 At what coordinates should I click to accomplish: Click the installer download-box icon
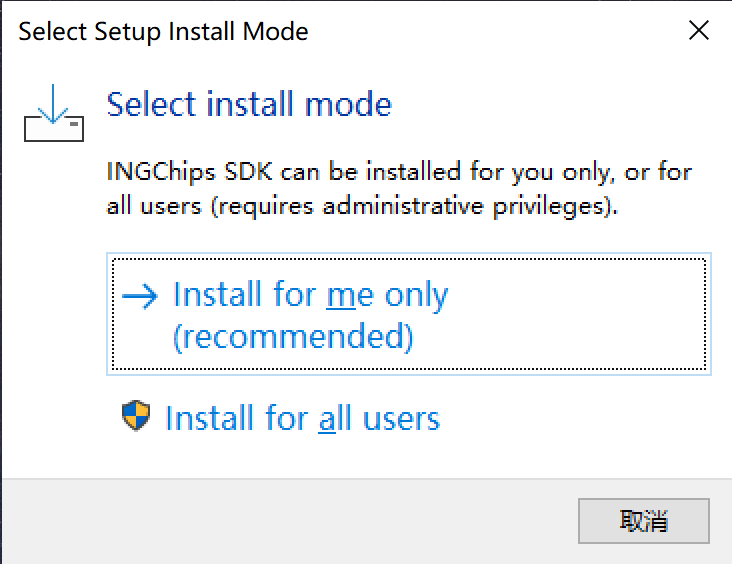pos(54,113)
